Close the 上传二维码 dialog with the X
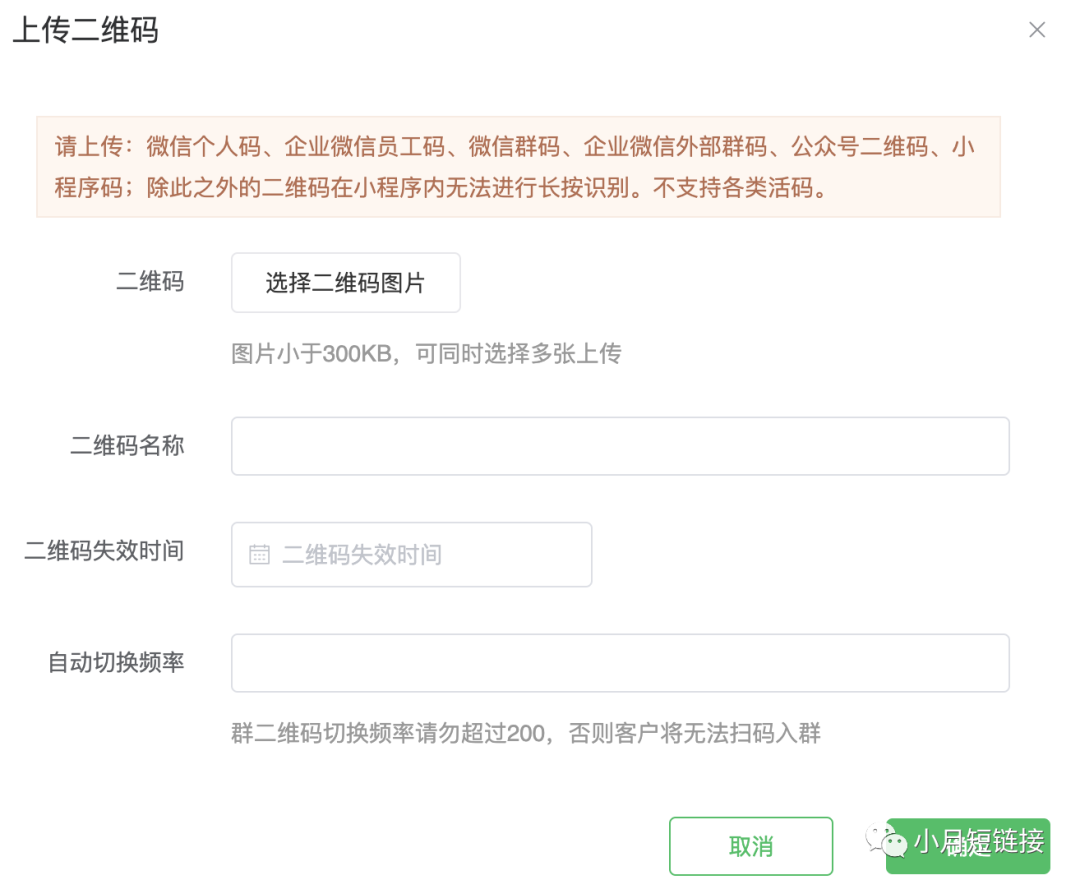The height and width of the screenshot is (889, 1080). coord(1037,30)
